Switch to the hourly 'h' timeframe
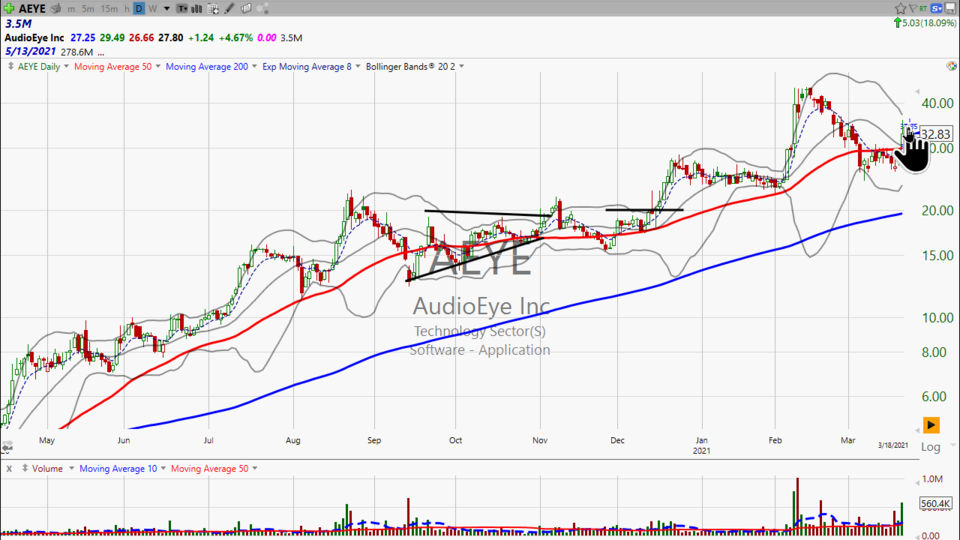This screenshot has width=960, height=540. click(x=127, y=9)
